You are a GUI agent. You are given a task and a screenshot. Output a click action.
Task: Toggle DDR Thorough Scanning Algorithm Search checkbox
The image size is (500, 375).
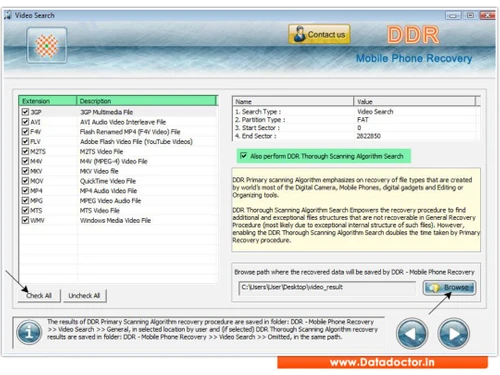(244, 156)
